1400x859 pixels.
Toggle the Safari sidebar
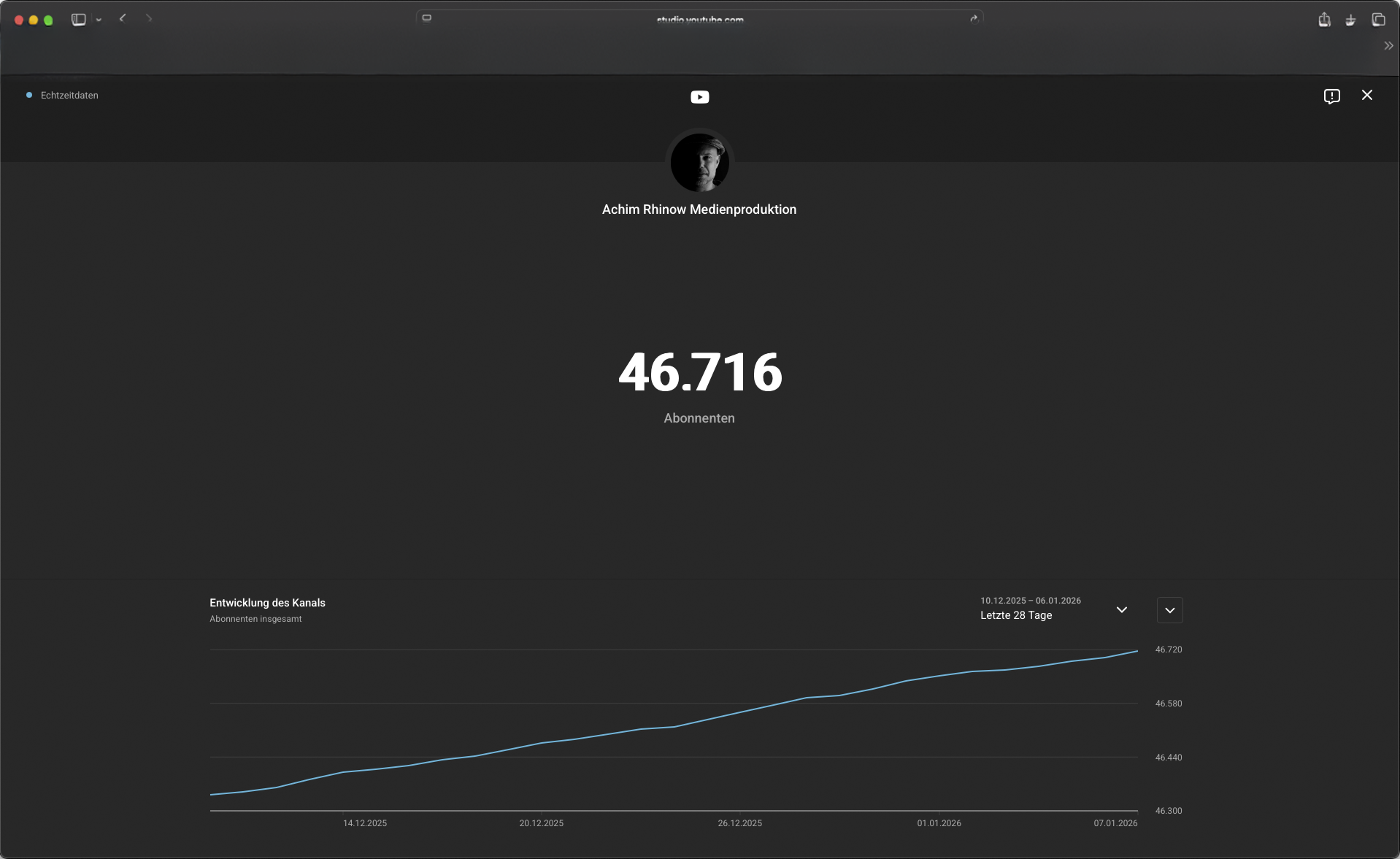(79, 20)
